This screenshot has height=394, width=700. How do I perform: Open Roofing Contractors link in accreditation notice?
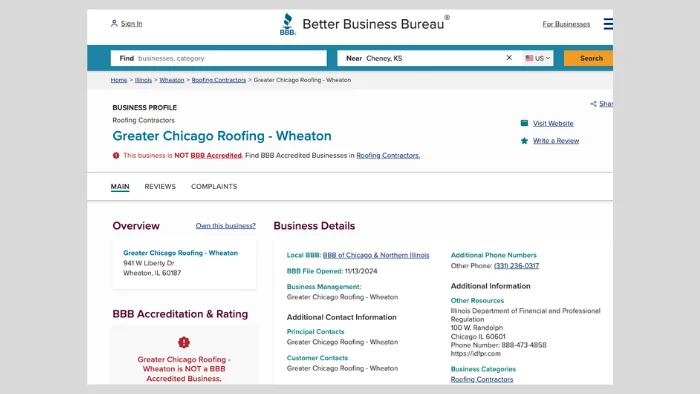coord(388,155)
